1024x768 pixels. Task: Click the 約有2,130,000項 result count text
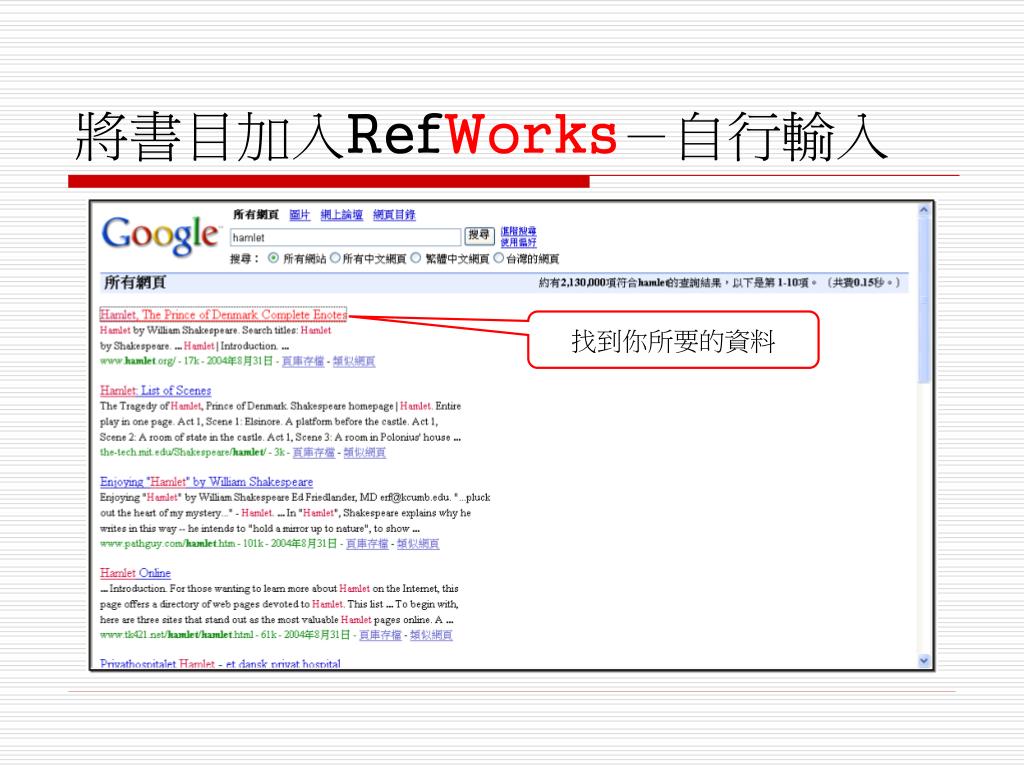(x=719, y=283)
